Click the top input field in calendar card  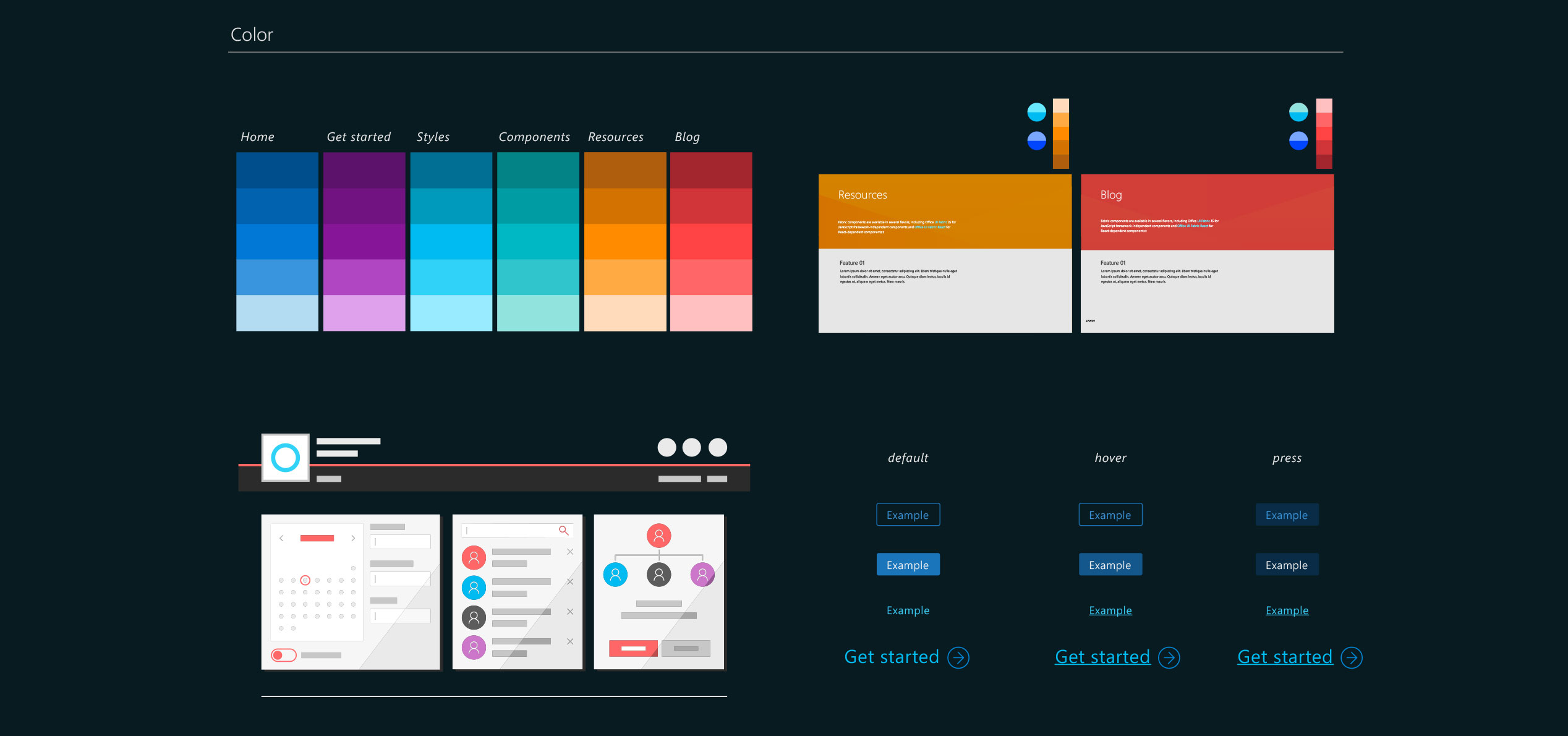(x=400, y=542)
